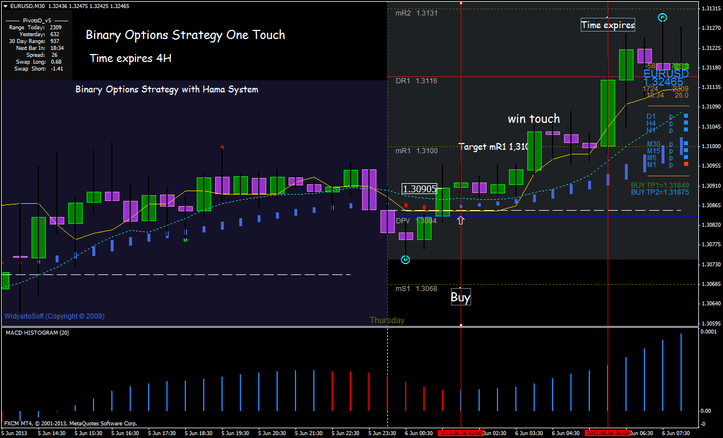The width and height of the screenshot is (723, 438).
Task: Click the 1.31000 price scale value
Action: pyautogui.click(x=711, y=146)
